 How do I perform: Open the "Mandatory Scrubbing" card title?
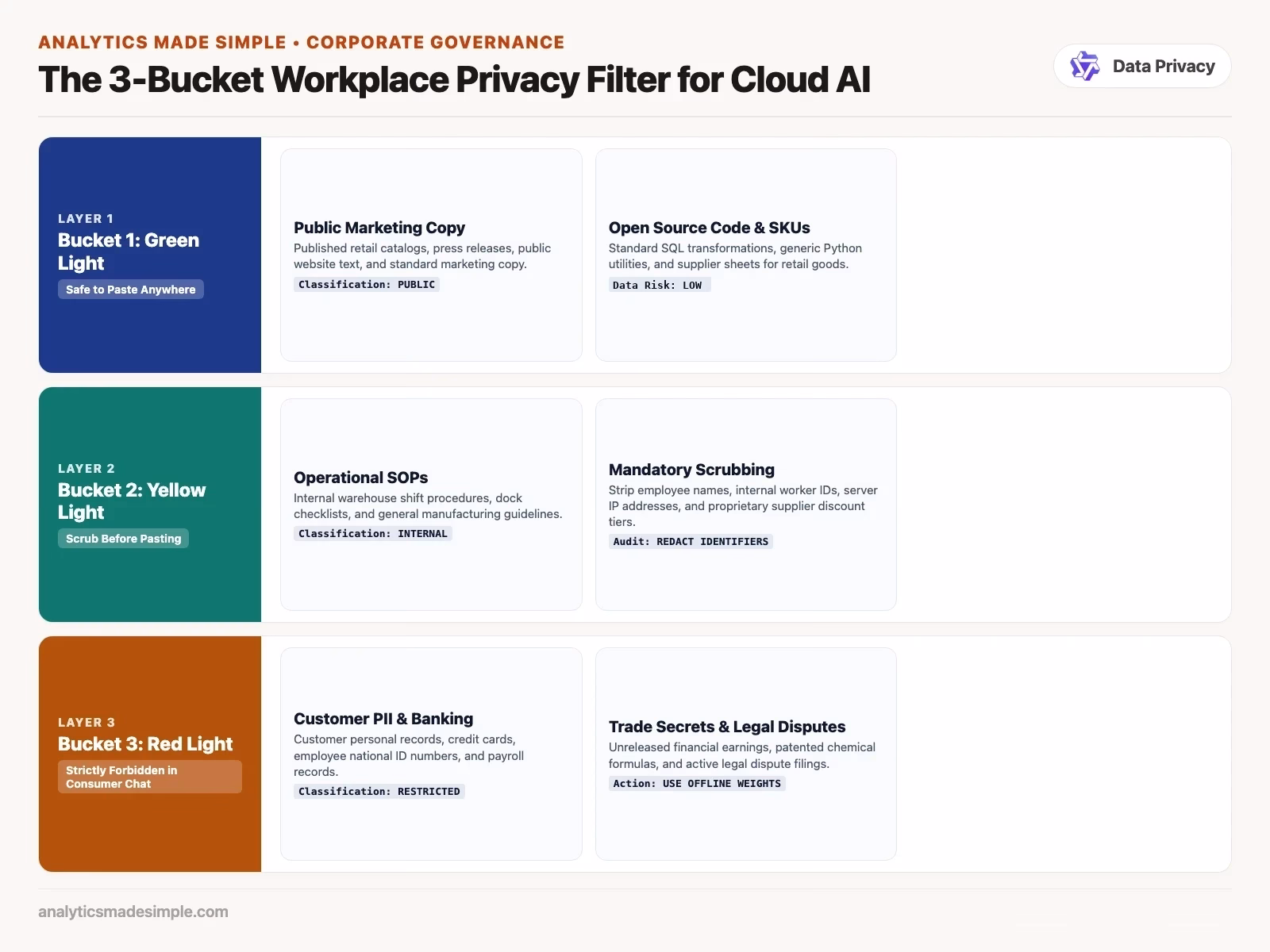click(x=691, y=470)
